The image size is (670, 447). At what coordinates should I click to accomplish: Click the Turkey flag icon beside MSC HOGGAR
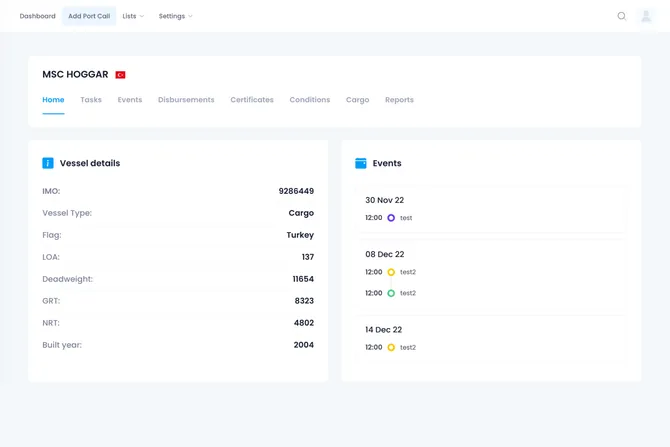pos(120,75)
